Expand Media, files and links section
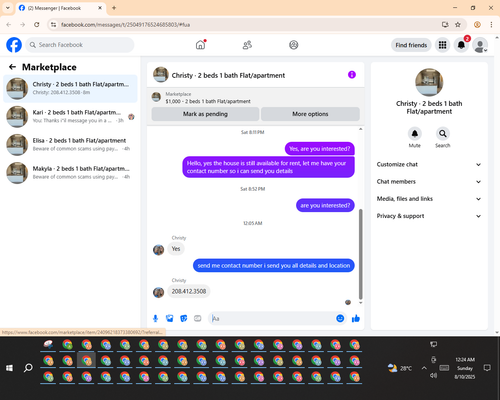This screenshot has width=500, height=400. pyautogui.click(x=429, y=199)
